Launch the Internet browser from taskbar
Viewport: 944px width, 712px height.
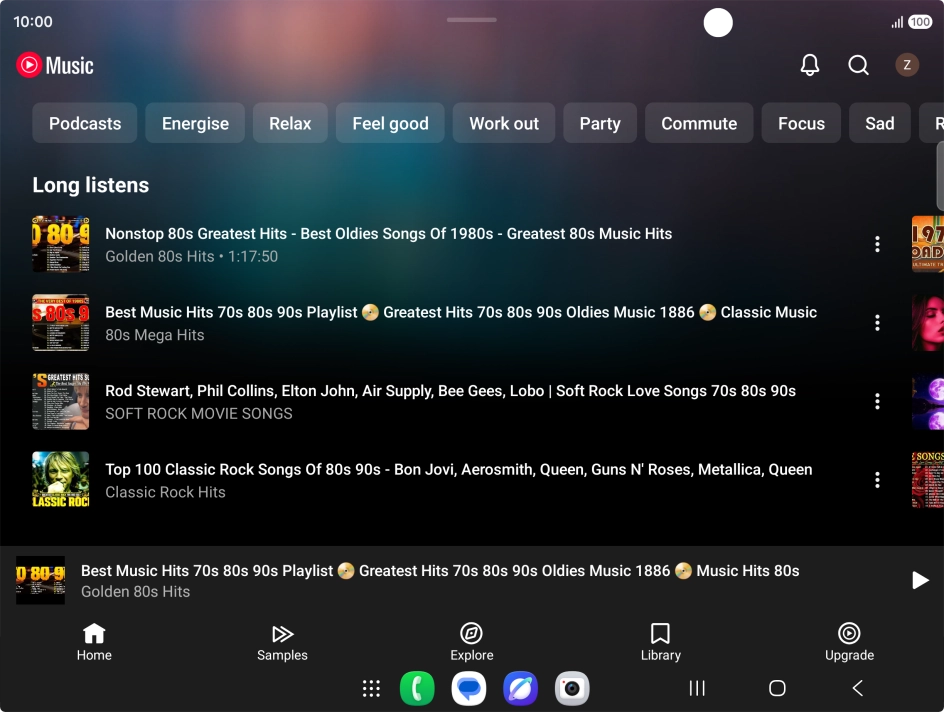(520, 688)
